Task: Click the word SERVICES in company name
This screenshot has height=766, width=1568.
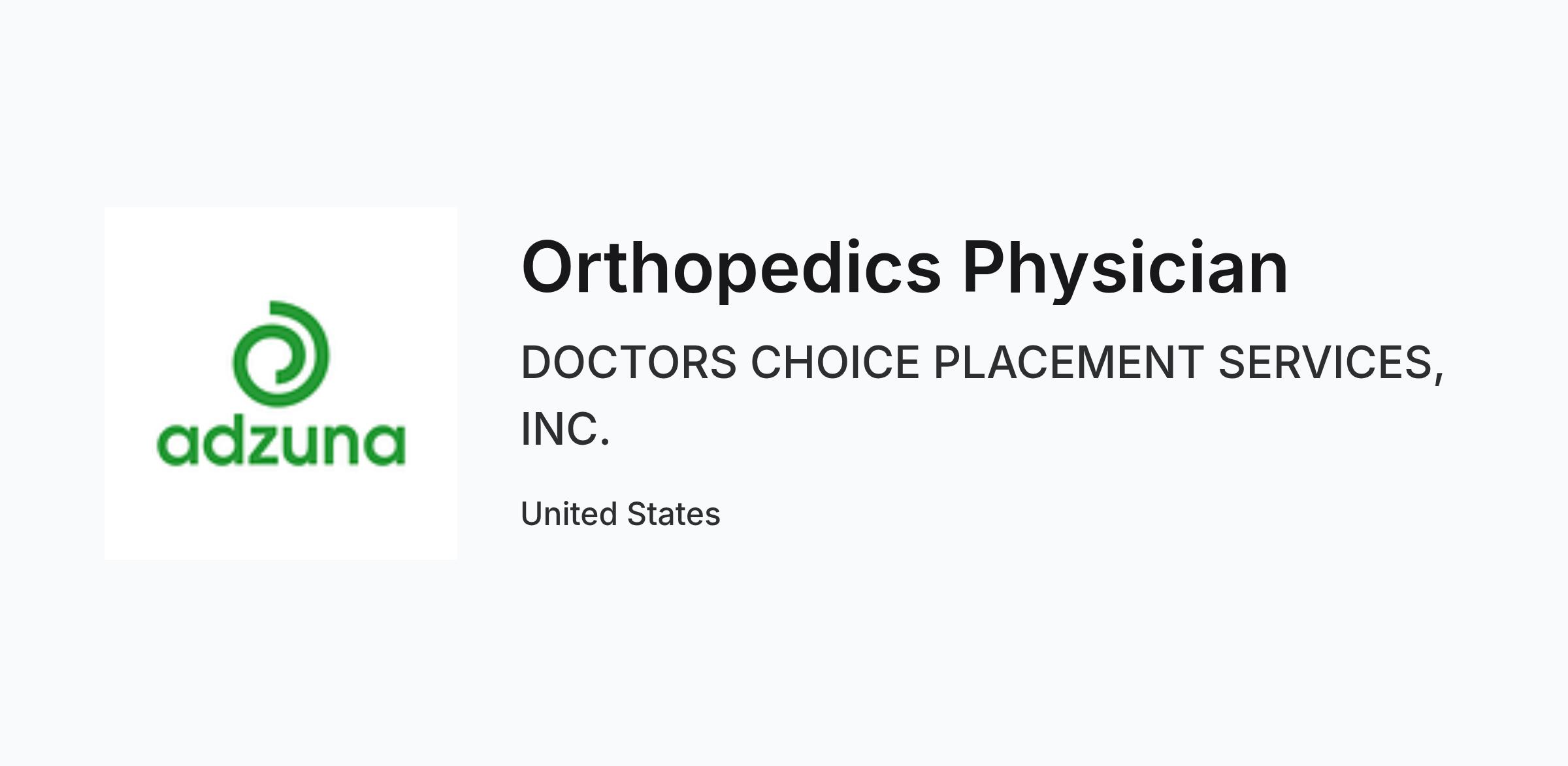Action: coord(1331,364)
